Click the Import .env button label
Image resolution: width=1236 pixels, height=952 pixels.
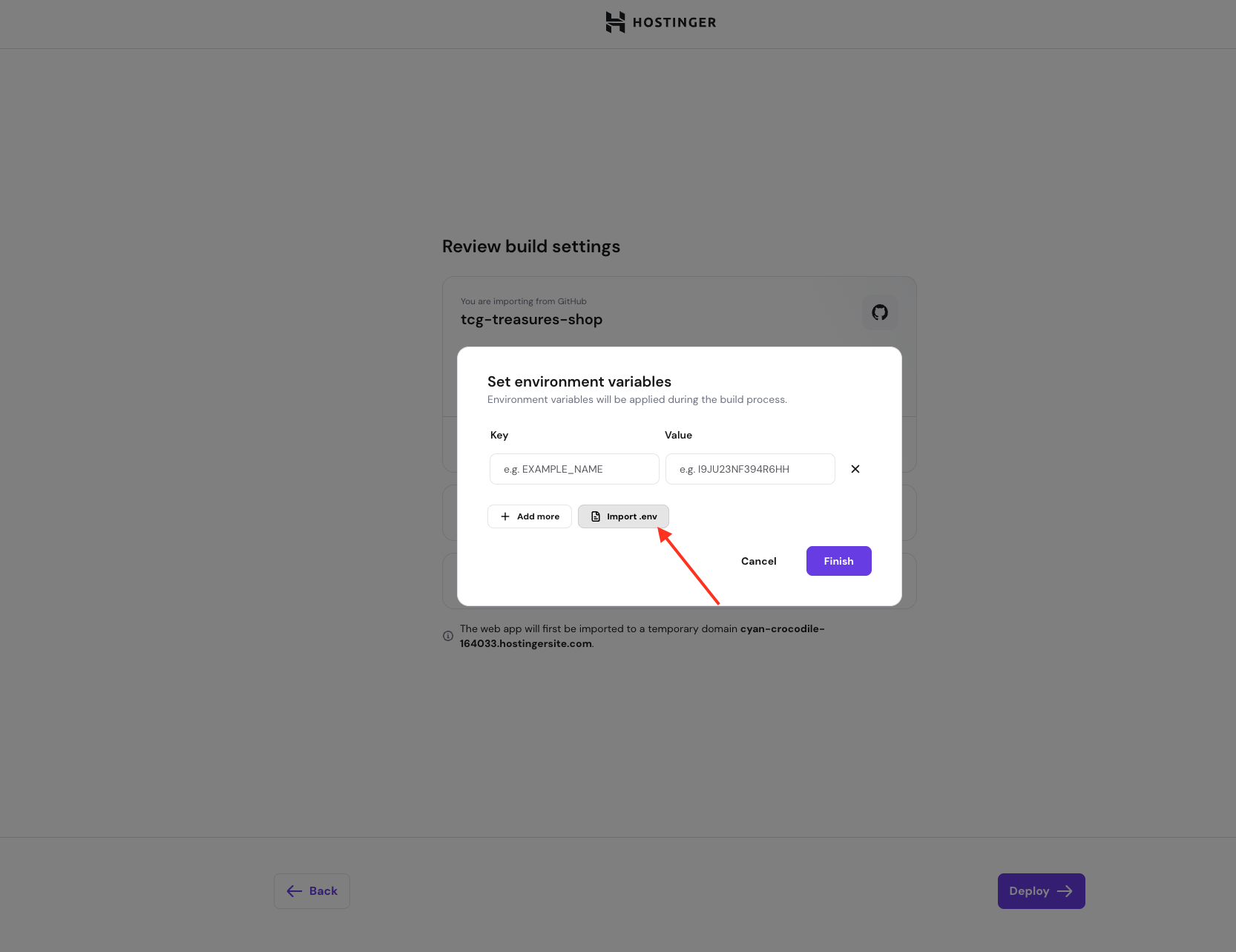[631, 516]
